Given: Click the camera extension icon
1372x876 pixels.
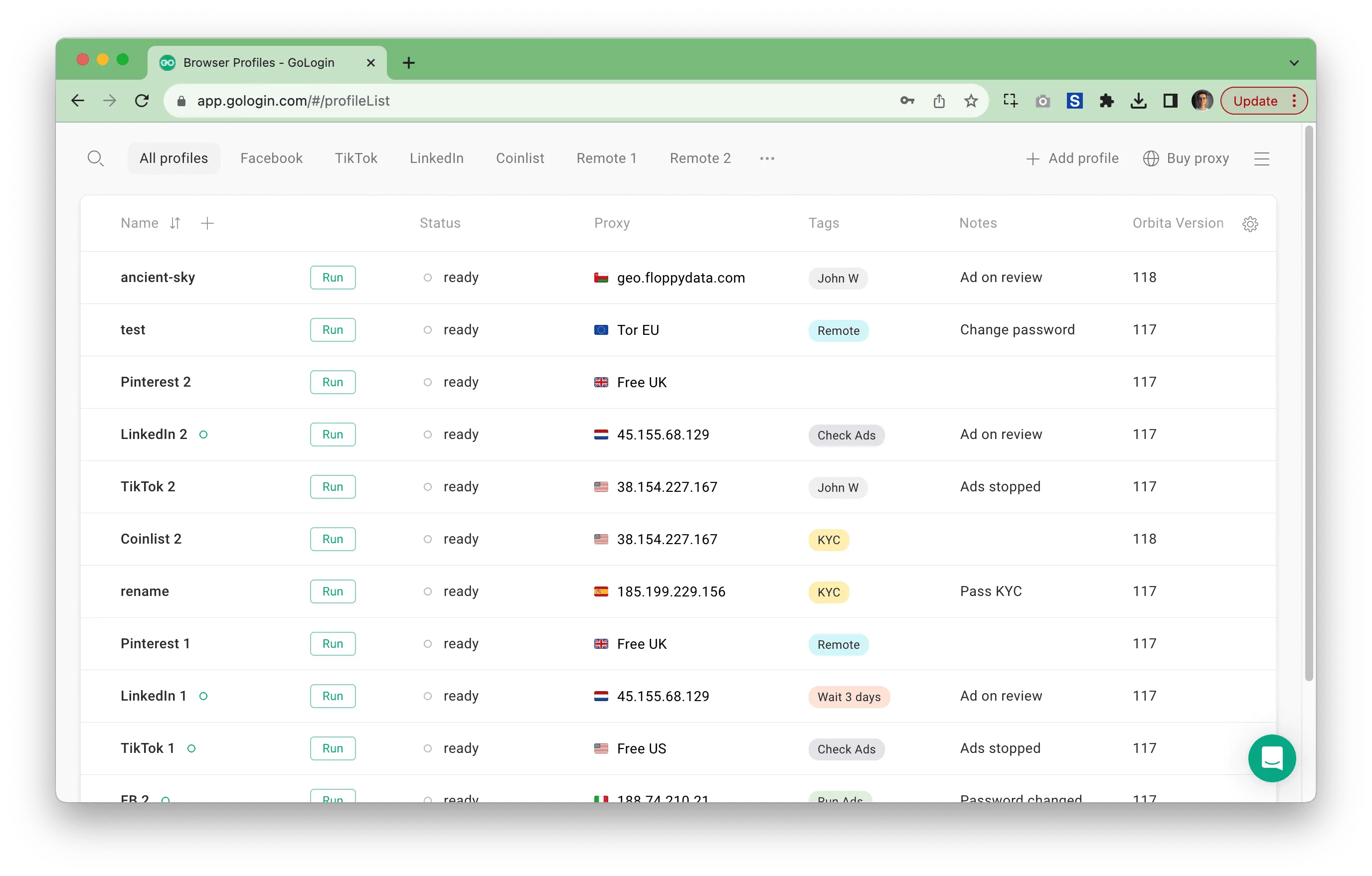Looking at the screenshot, I should [1042, 101].
